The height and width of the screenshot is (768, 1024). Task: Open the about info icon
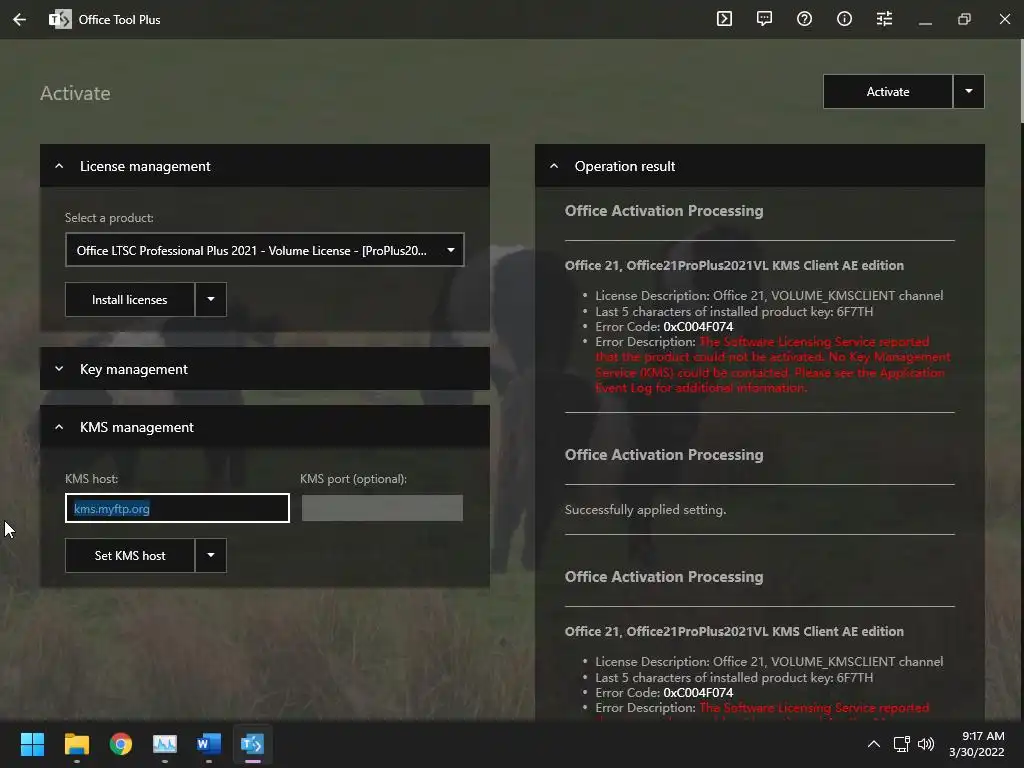[844, 19]
